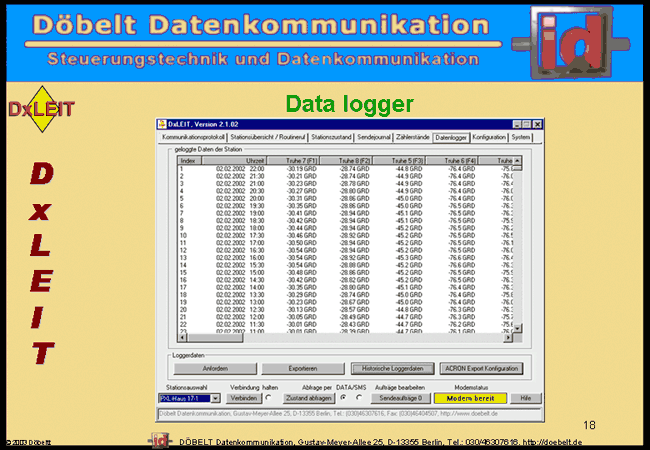Viewport: 650px width, 450px height.
Task: Click the Truhe 7 (F1) column header
Action: point(293,160)
